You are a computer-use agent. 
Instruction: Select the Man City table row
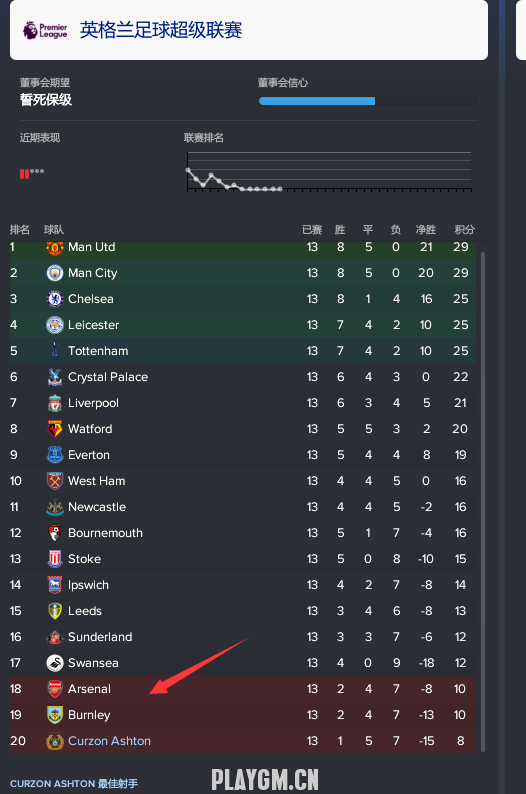(x=242, y=273)
